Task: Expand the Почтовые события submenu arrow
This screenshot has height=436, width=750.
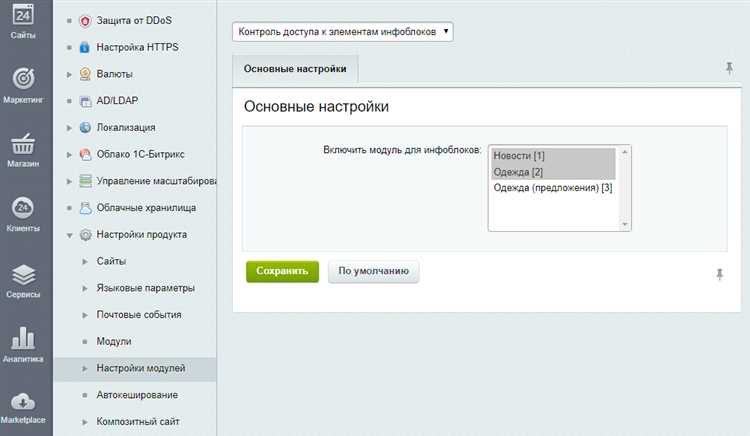Action: click(85, 315)
